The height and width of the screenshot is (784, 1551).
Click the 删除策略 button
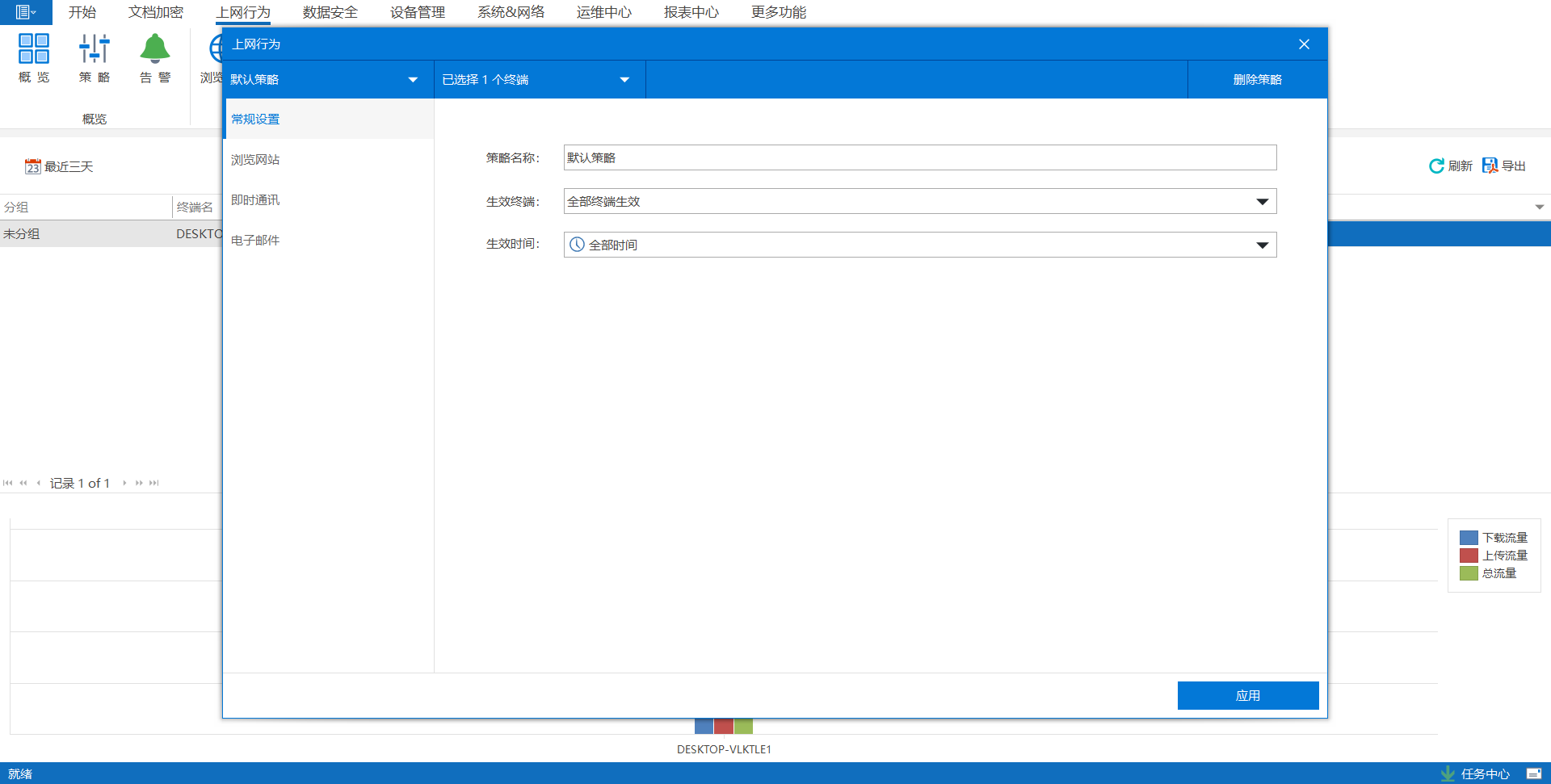point(1257,80)
